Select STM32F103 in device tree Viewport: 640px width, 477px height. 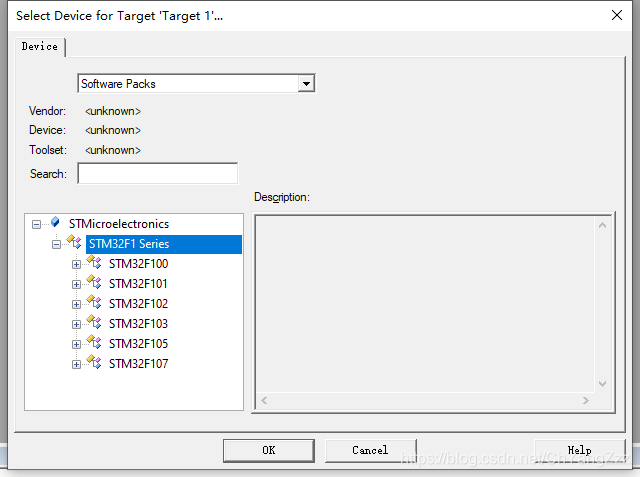138,324
